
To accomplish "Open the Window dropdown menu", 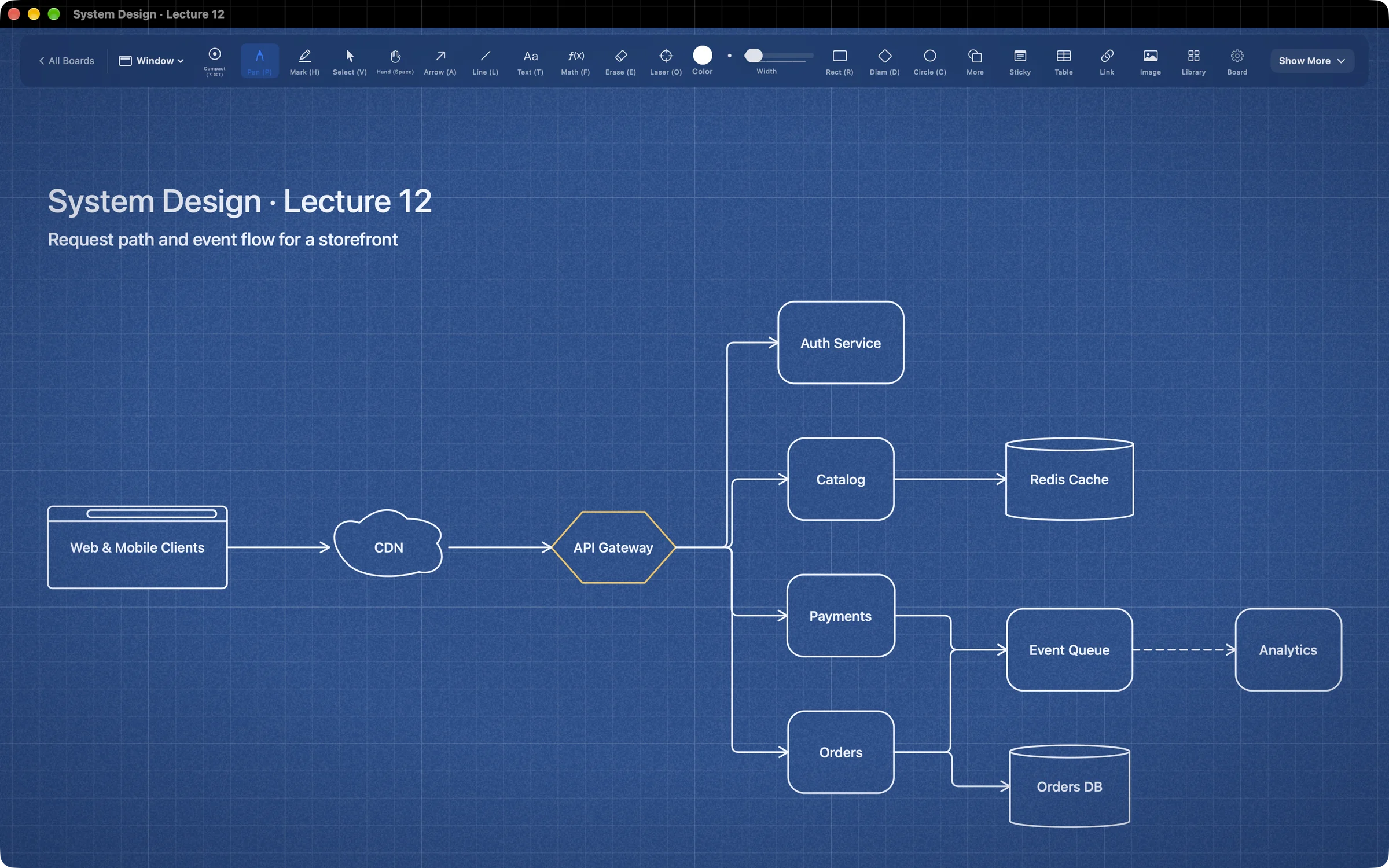I will (x=151, y=61).
